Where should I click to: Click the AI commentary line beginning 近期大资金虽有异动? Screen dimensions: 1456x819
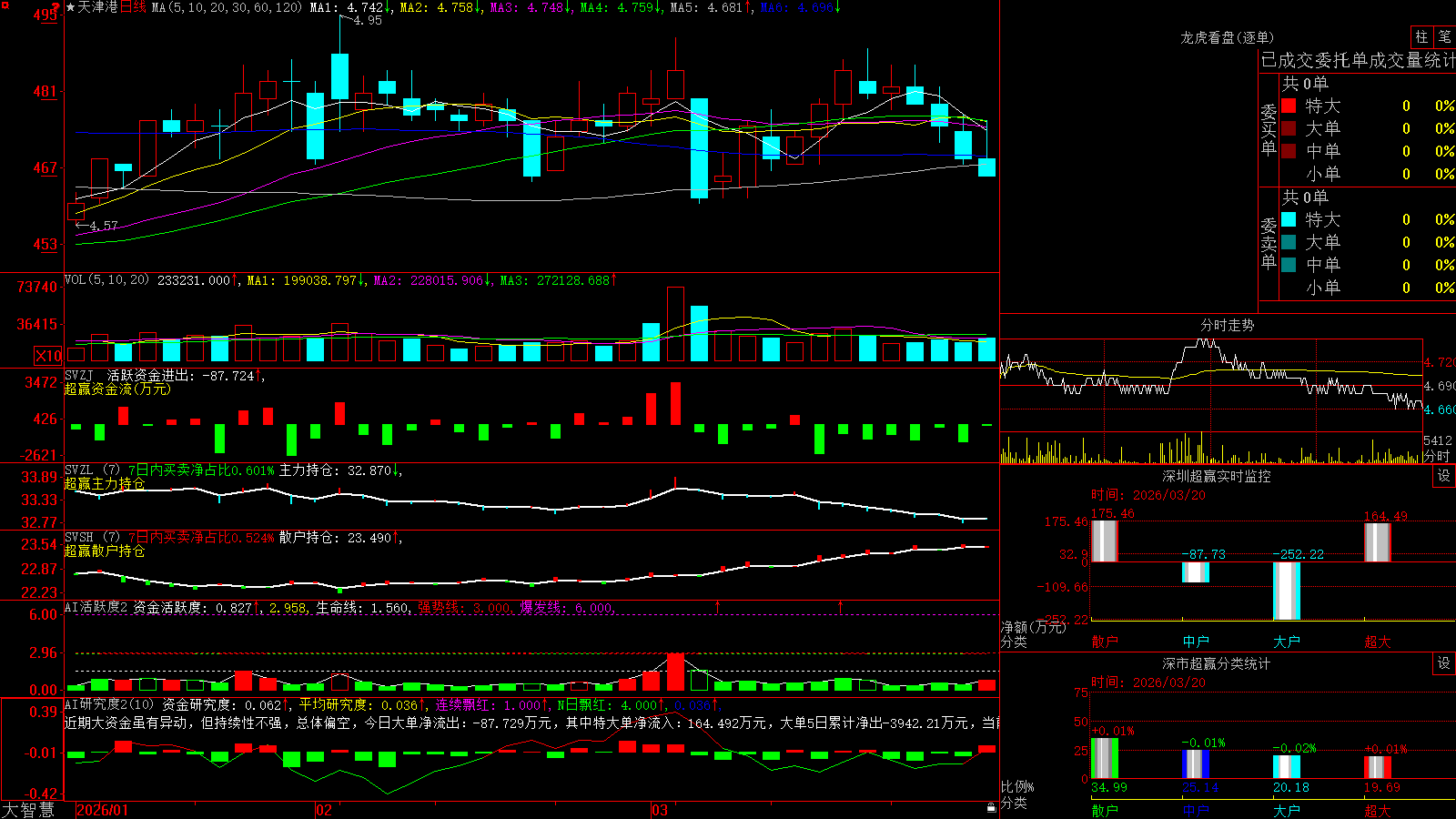[x=531, y=723]
